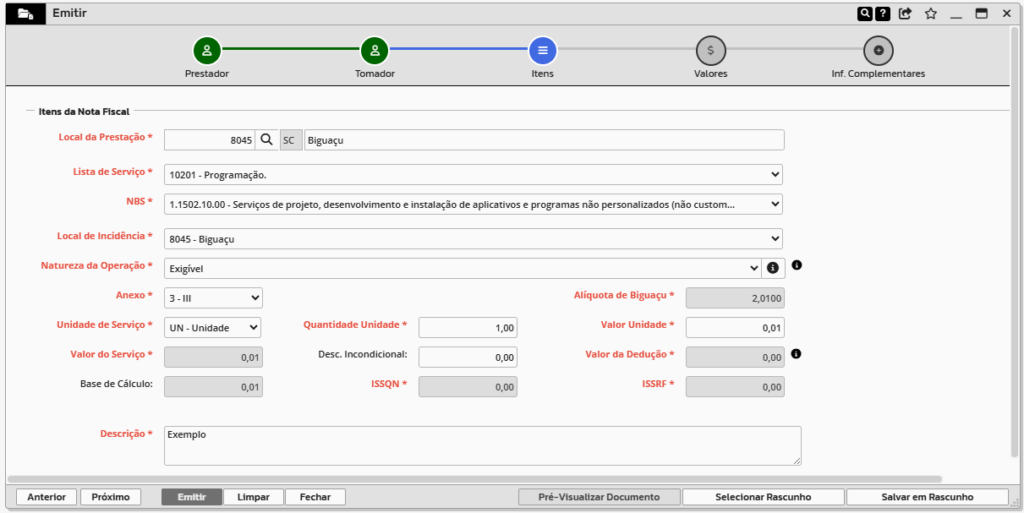Image resolution: width=1024 pixels, height=513 pixels.
Task: Go to the Prestador step
Action: 207,49
